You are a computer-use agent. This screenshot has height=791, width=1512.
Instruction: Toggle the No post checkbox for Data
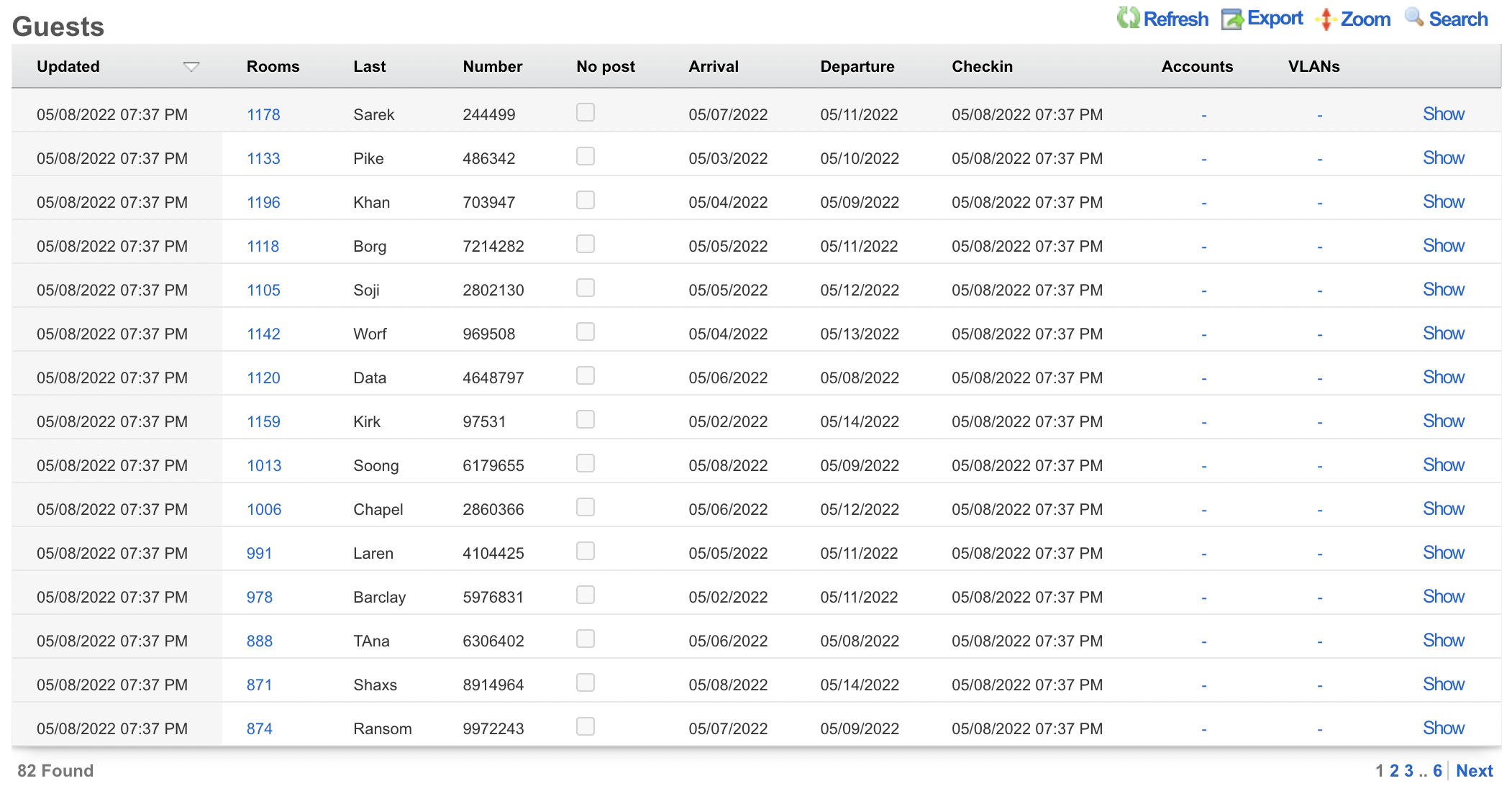586,375
